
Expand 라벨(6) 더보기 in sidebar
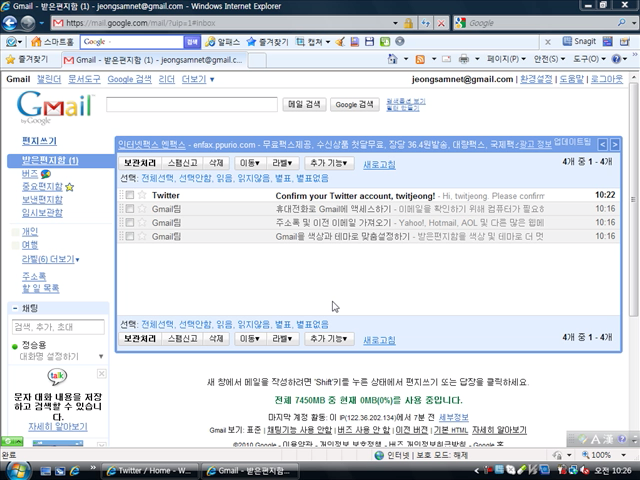[x=50, y=259]
